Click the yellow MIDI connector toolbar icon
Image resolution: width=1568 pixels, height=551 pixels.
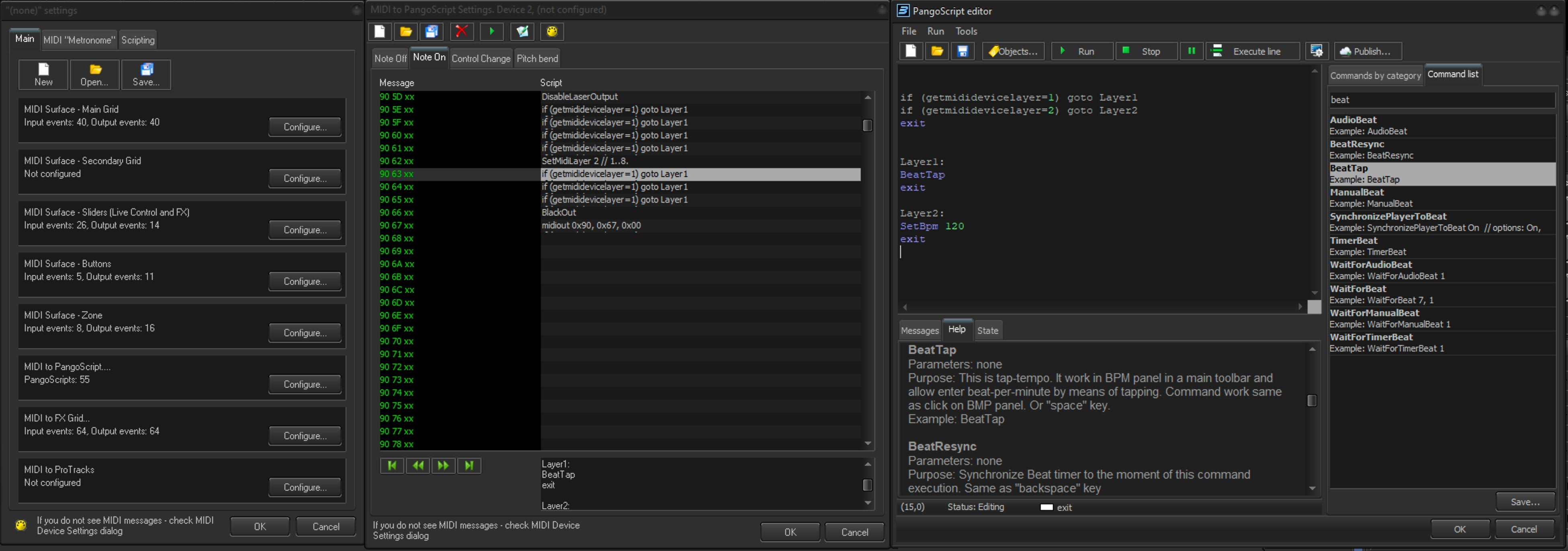pyautogui.click(x=551, y=32)
